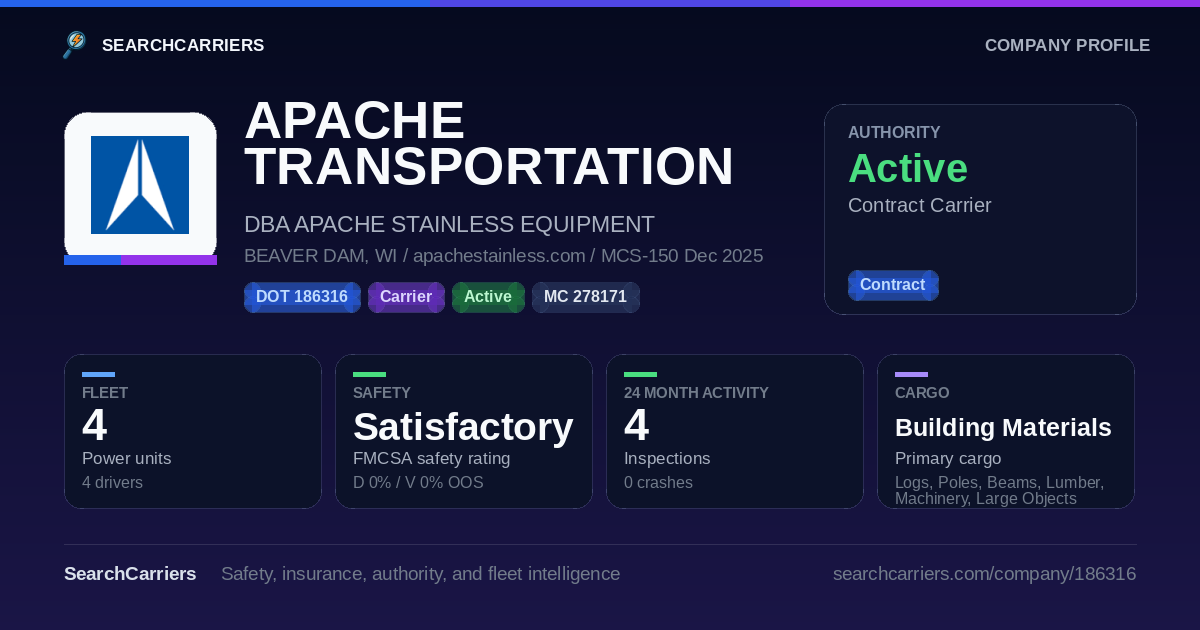Click the D 0% / V 0% OOS text

[418, 483]
